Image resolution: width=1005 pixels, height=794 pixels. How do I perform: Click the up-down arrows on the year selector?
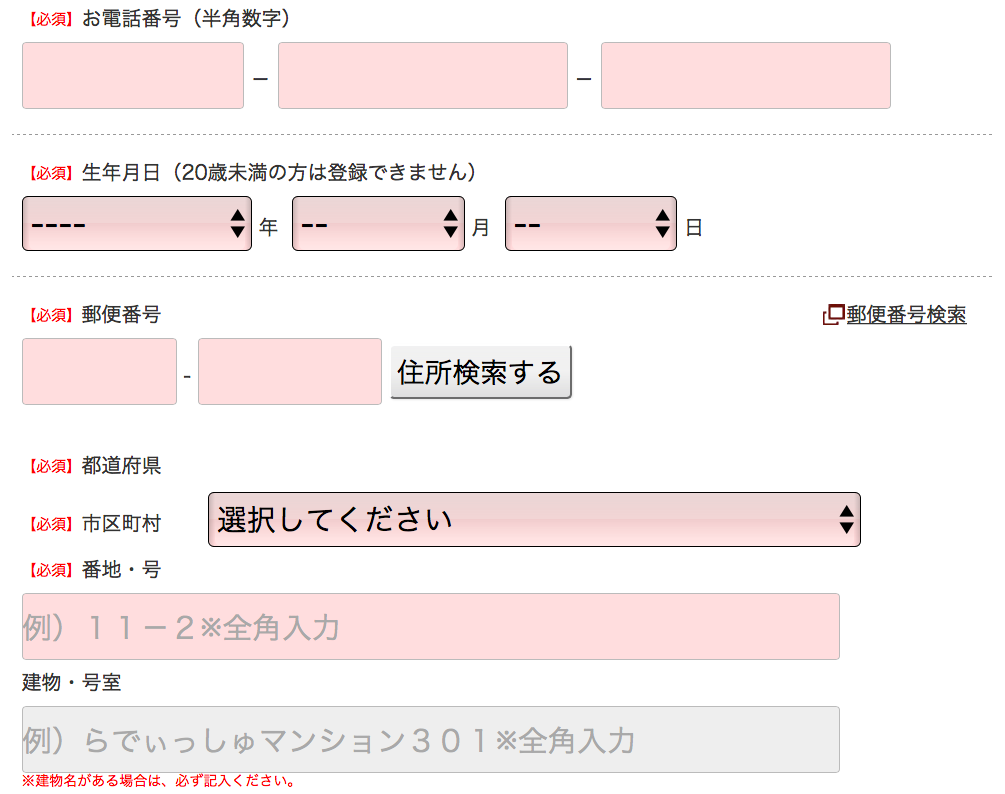[237, 224]
